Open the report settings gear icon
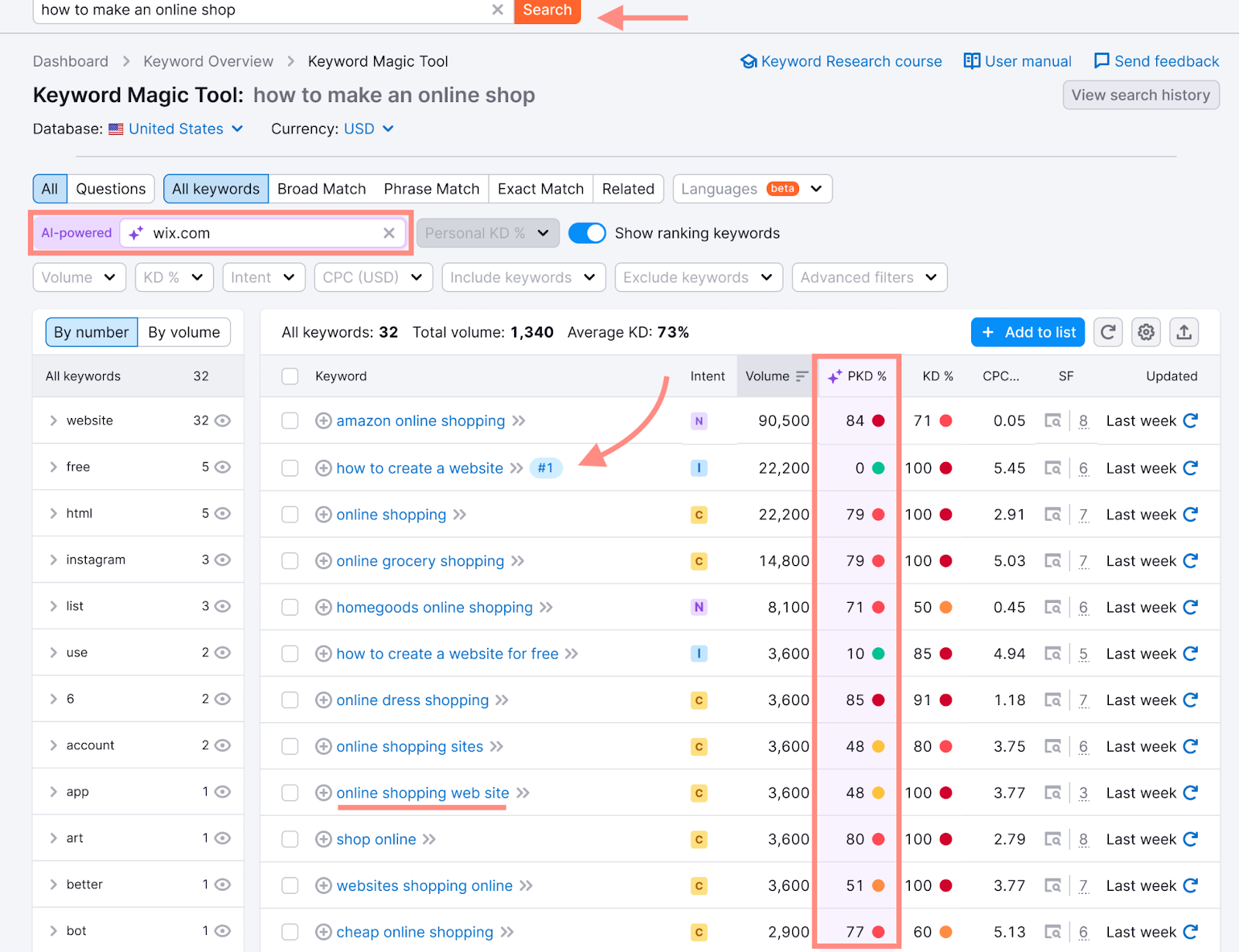Screen dimensions: 1239x952 click(x=1145, y=332)
